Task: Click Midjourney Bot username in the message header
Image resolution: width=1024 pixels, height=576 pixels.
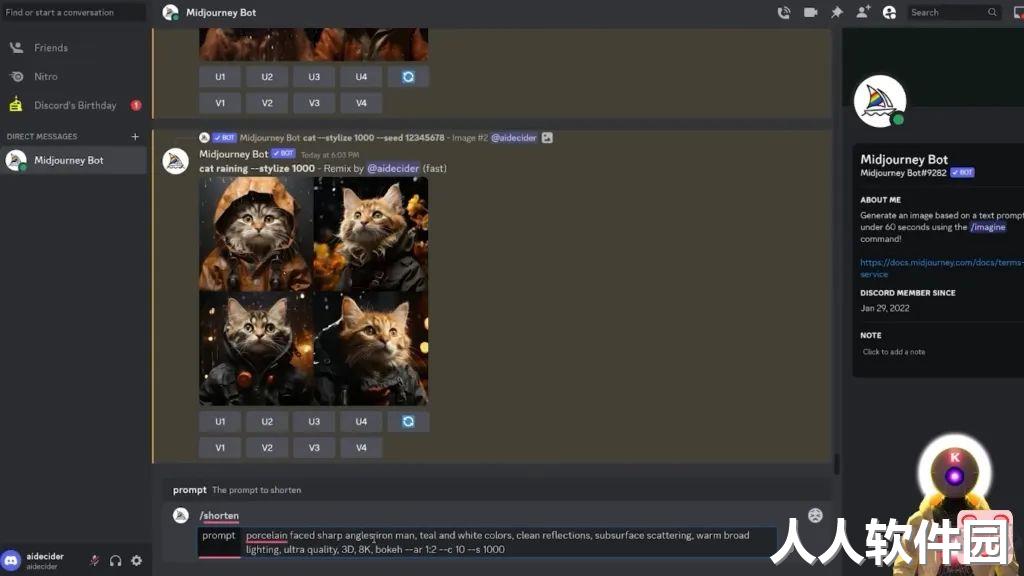Action: pyautogui.click(x=234, y=154)
